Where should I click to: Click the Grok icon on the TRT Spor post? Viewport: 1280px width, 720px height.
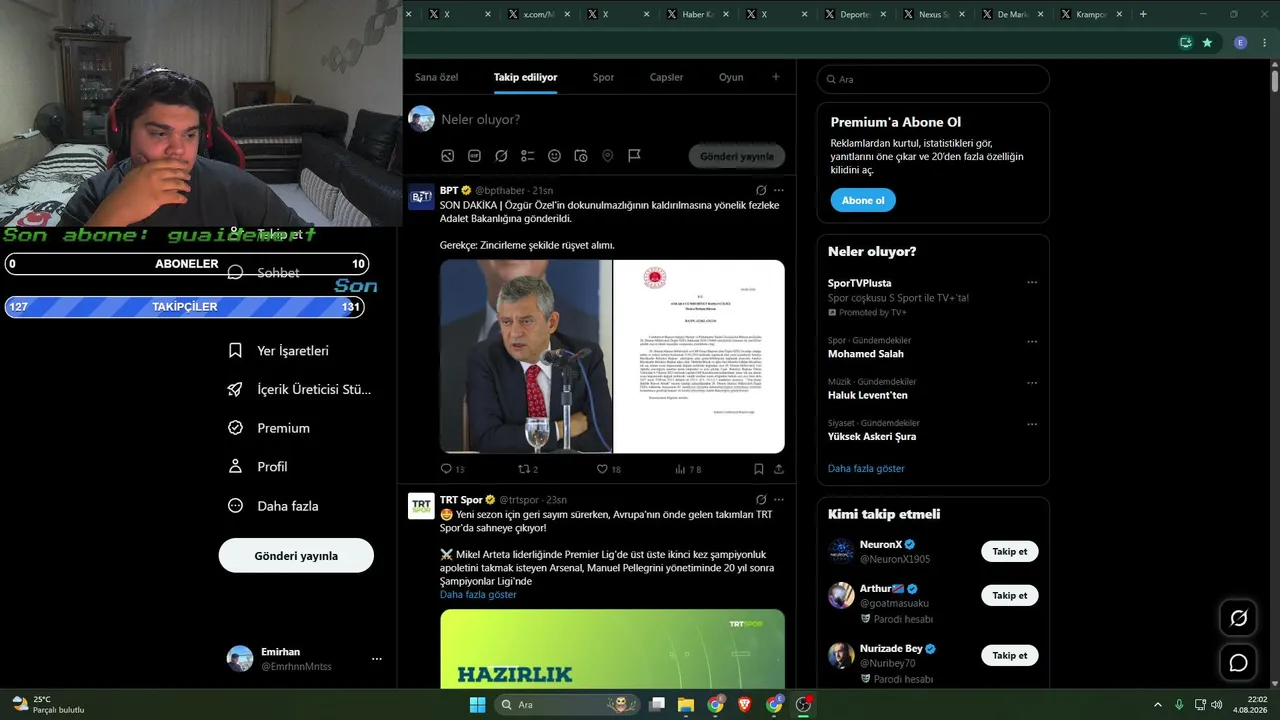(x=761, y=499)
